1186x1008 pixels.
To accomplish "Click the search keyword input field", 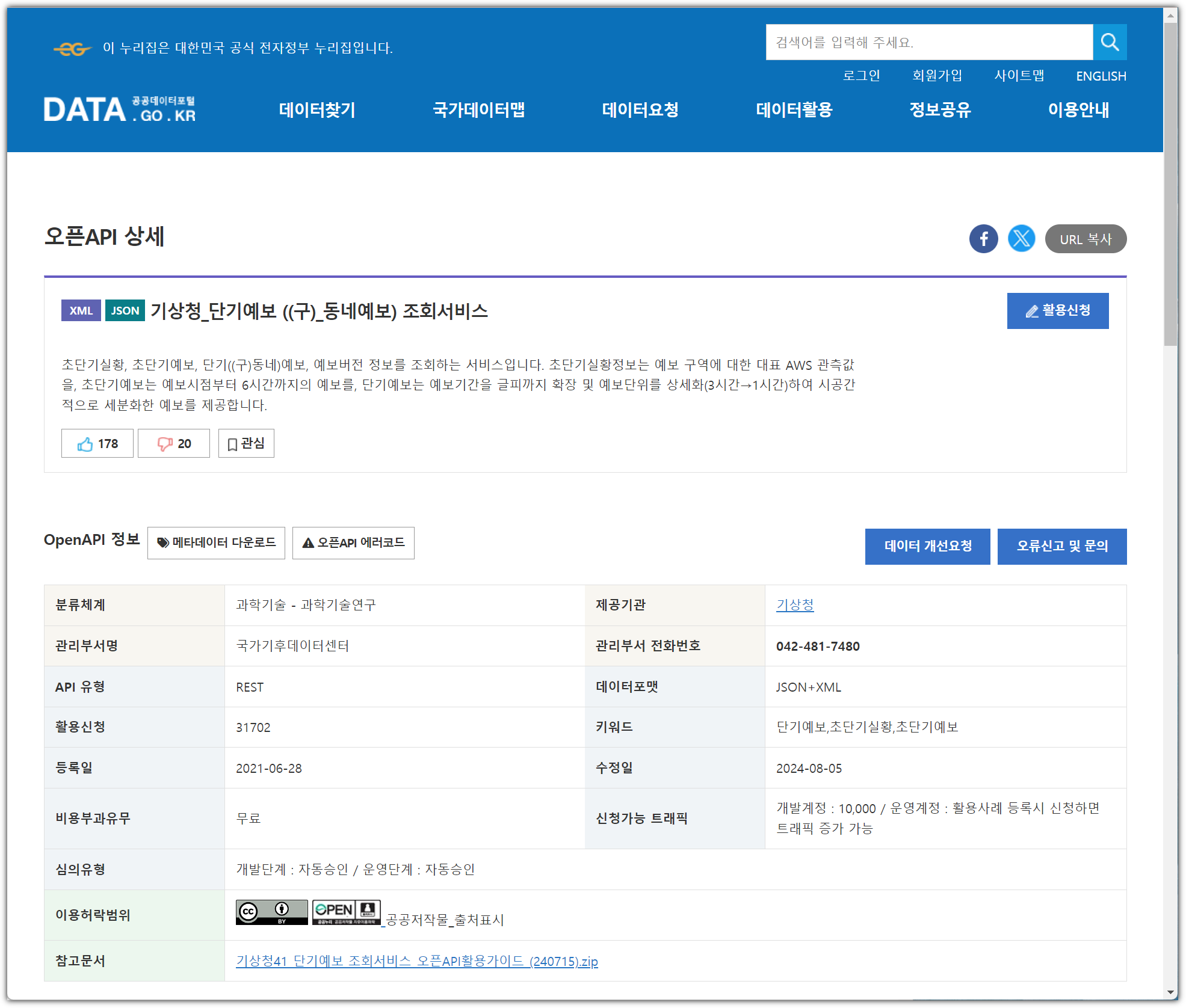I will (928, 42).
